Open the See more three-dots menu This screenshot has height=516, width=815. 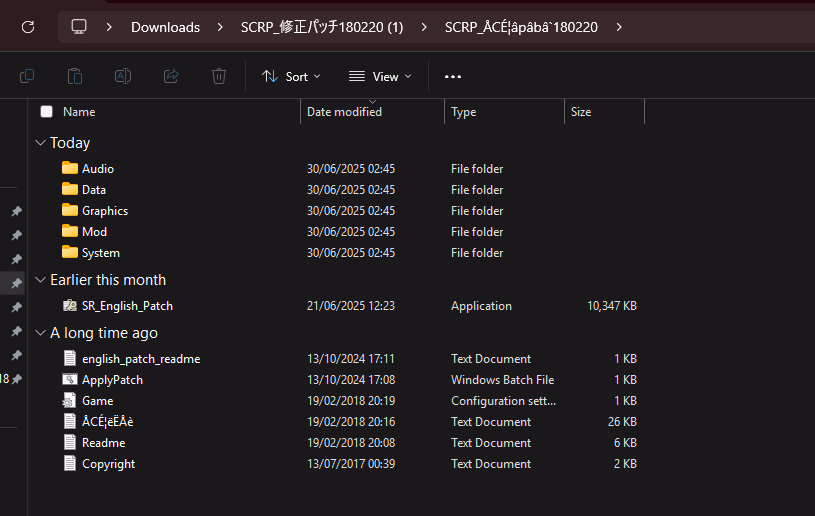coord(453,76)
